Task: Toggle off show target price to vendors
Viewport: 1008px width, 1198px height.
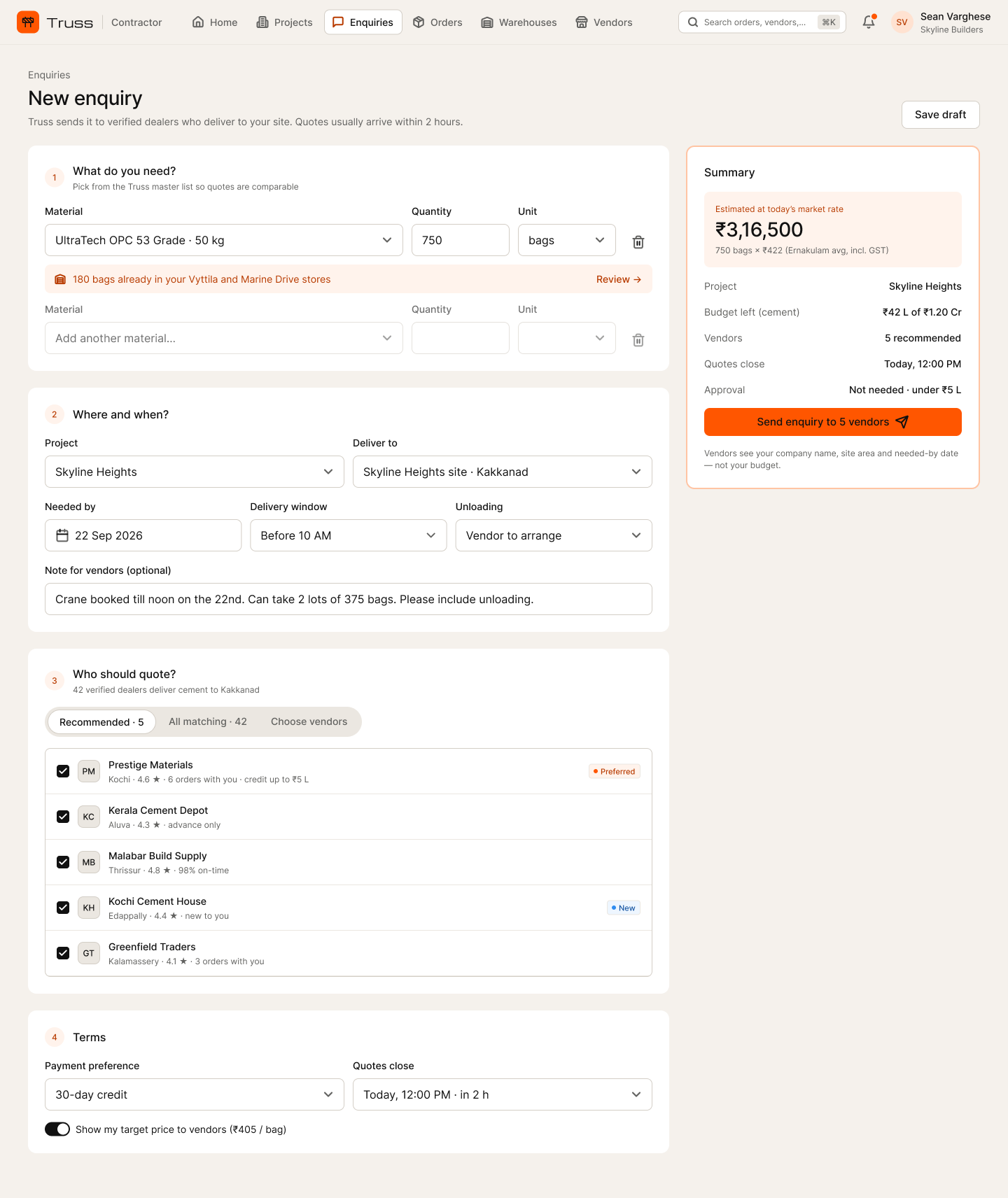Action: point(57,1129)
